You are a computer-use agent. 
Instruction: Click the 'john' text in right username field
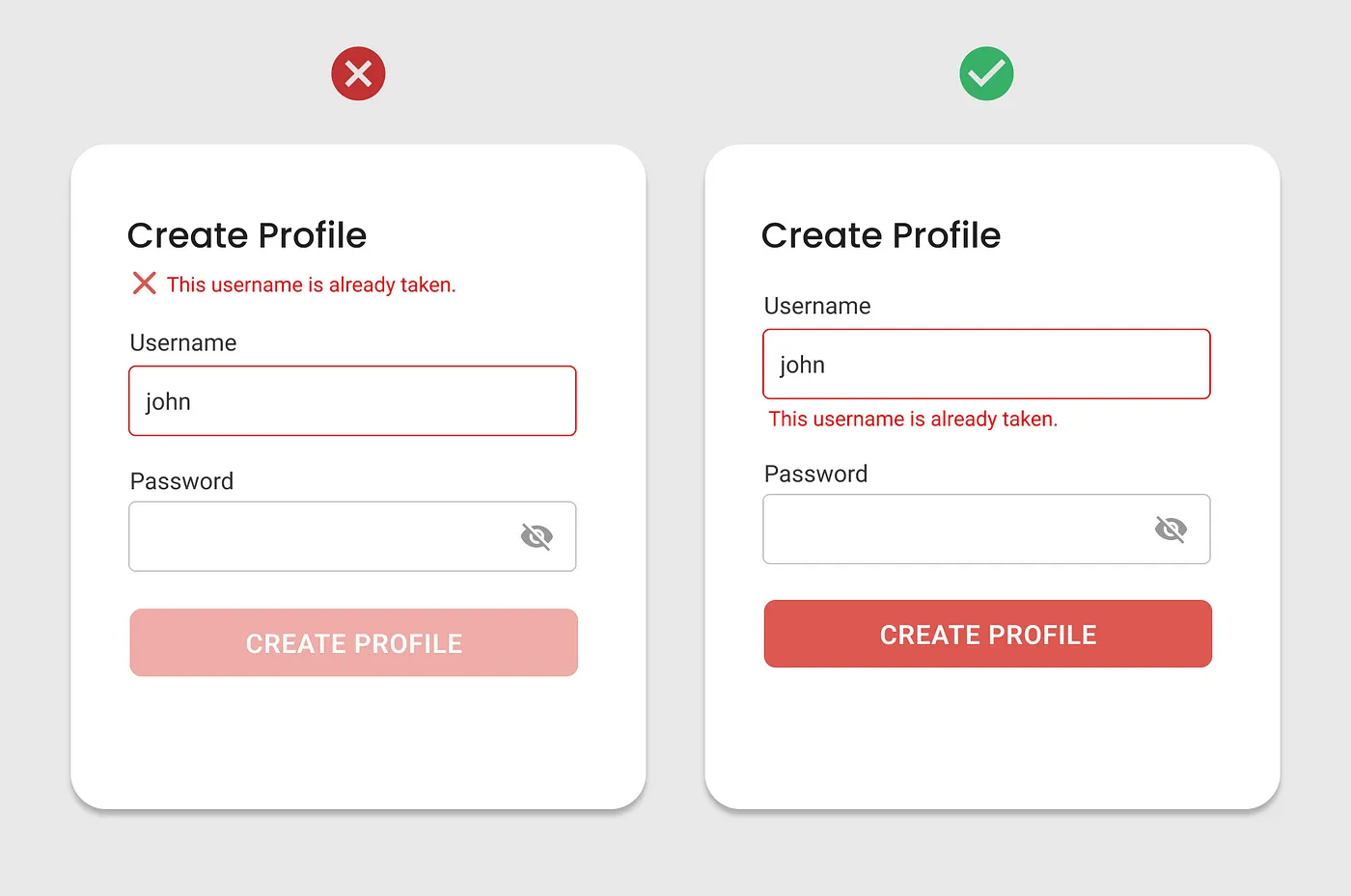802,366
